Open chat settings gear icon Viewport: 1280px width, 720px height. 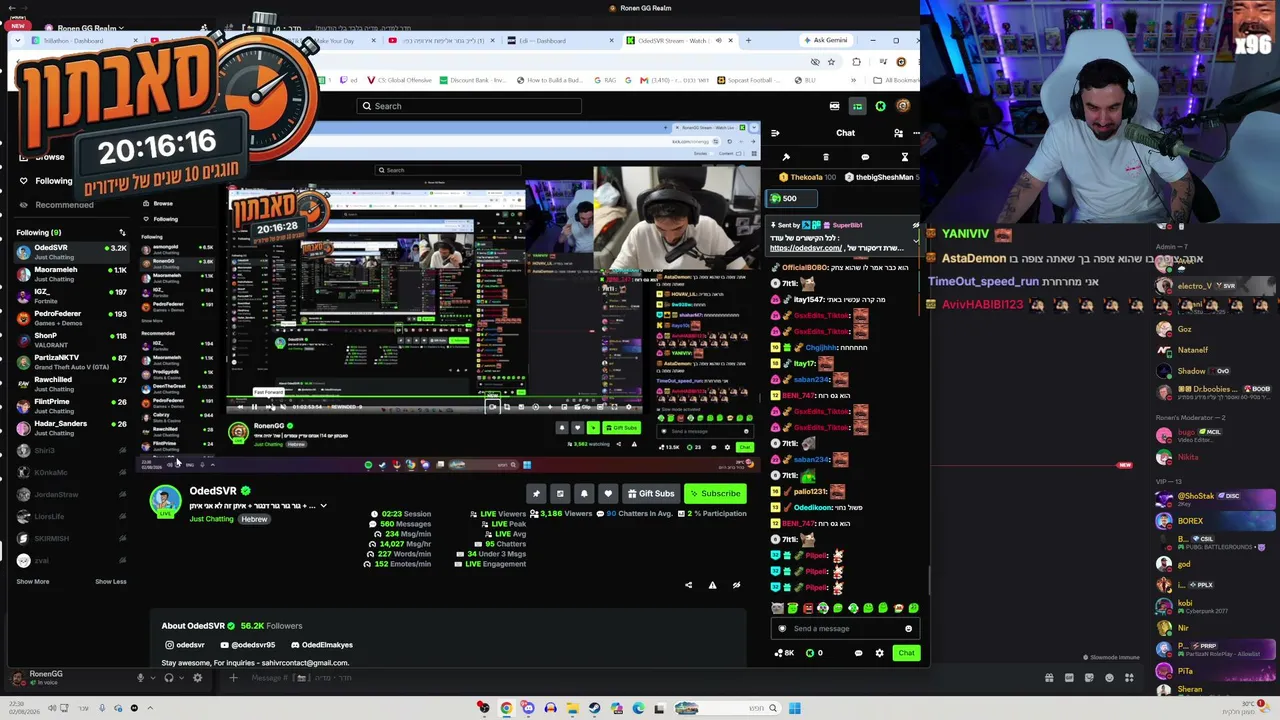879,653
